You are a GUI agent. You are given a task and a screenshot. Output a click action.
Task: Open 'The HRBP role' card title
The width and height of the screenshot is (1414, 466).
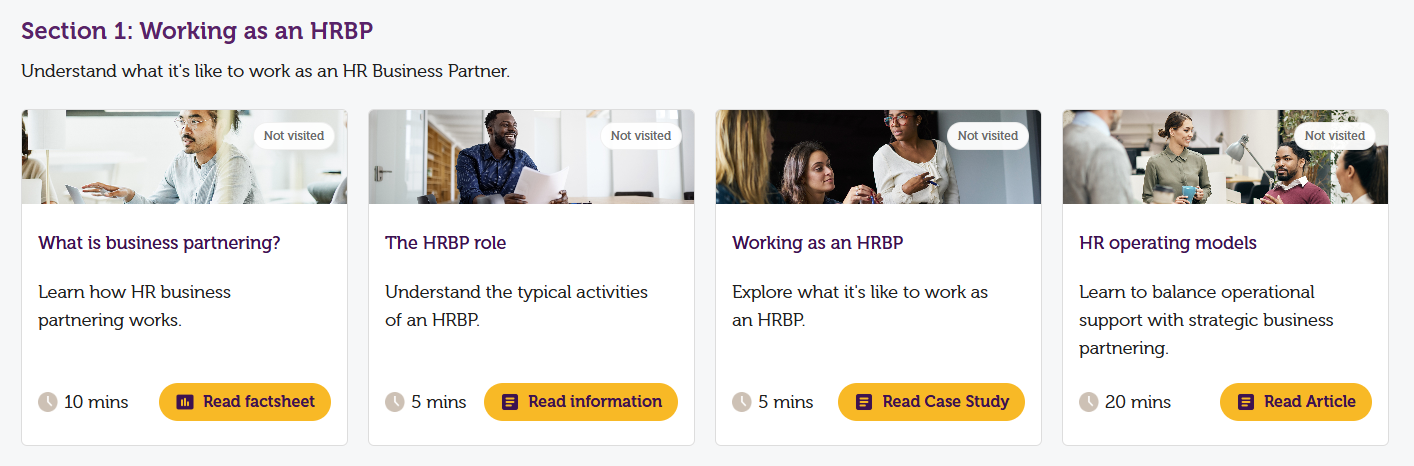(446, 243)
